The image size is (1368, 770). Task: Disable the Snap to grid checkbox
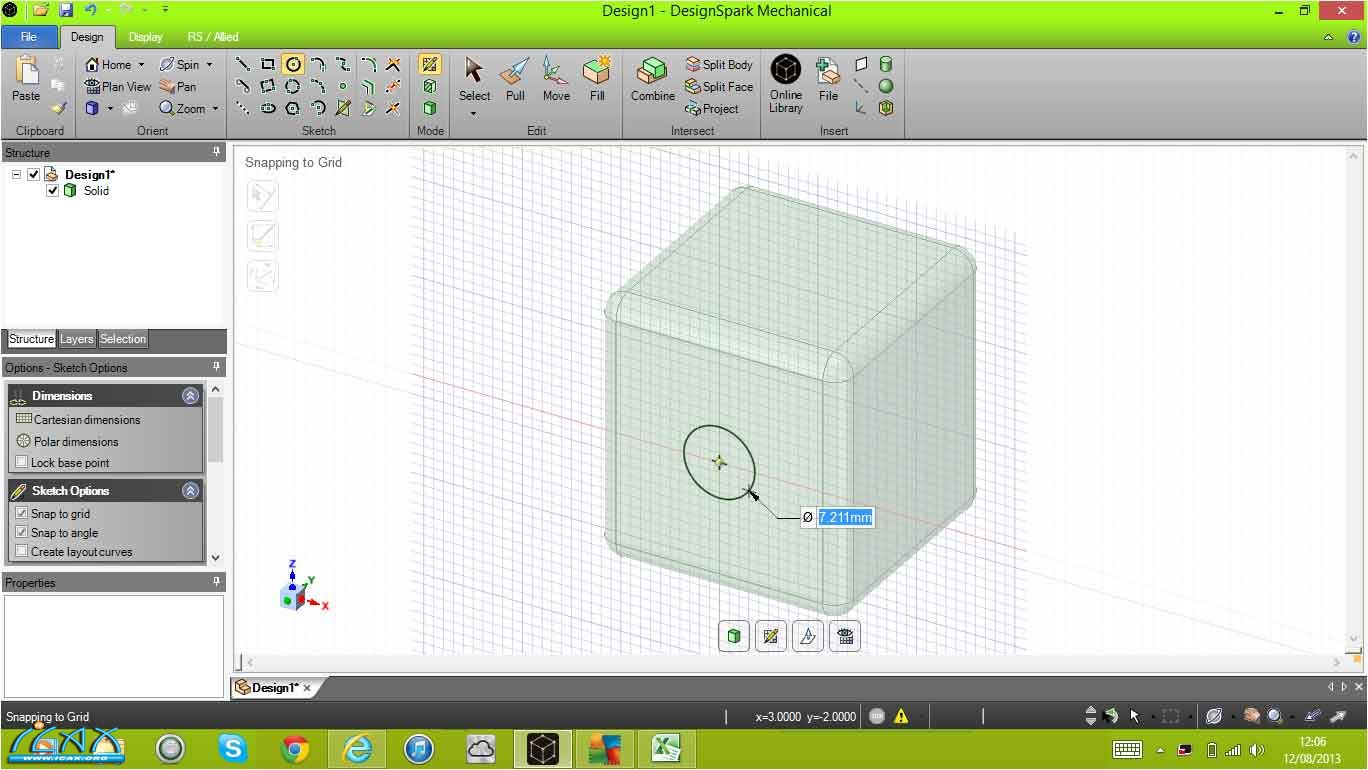point(22,513)
